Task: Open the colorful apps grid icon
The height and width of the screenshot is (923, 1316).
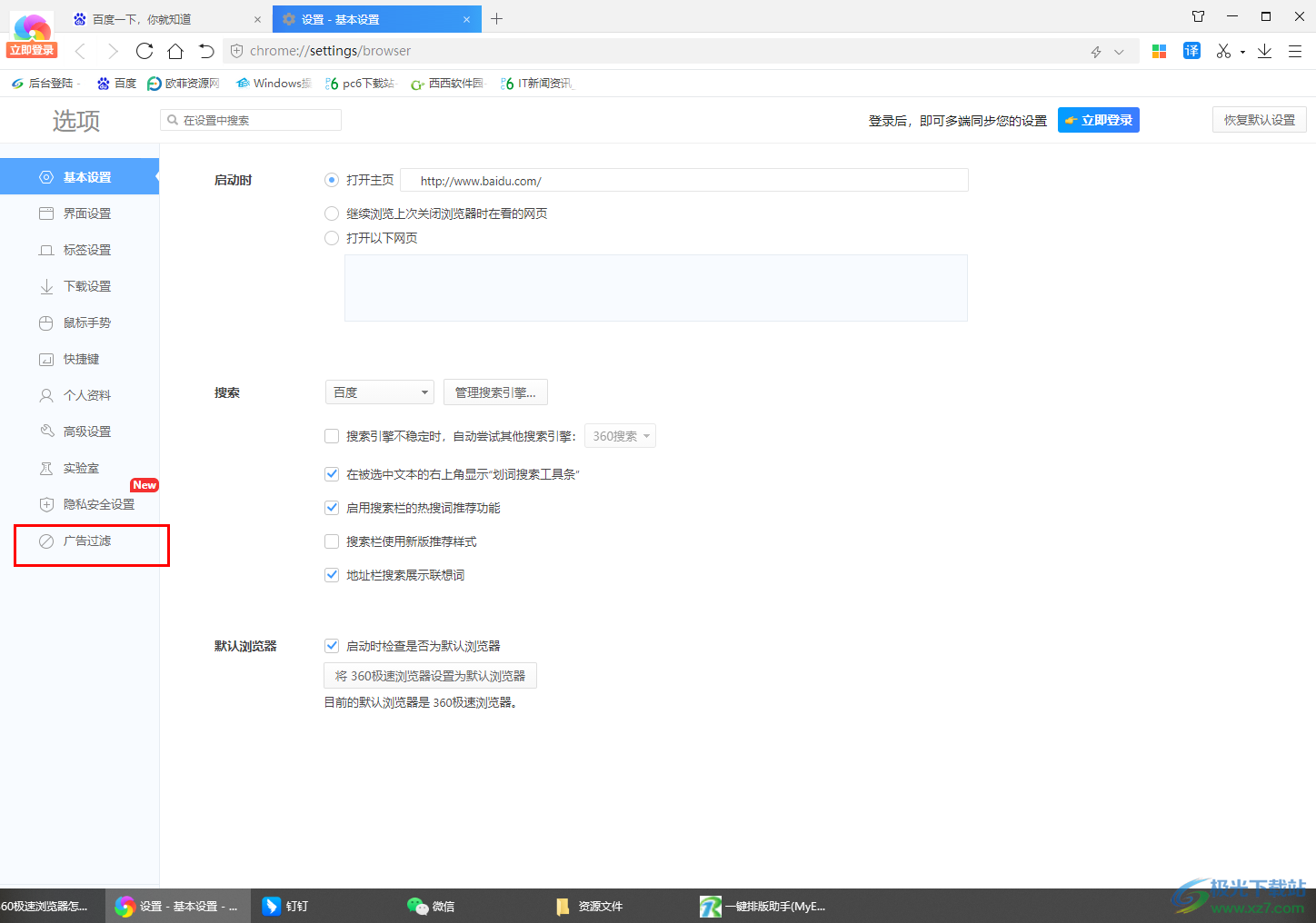Action: pos(1159,52)
